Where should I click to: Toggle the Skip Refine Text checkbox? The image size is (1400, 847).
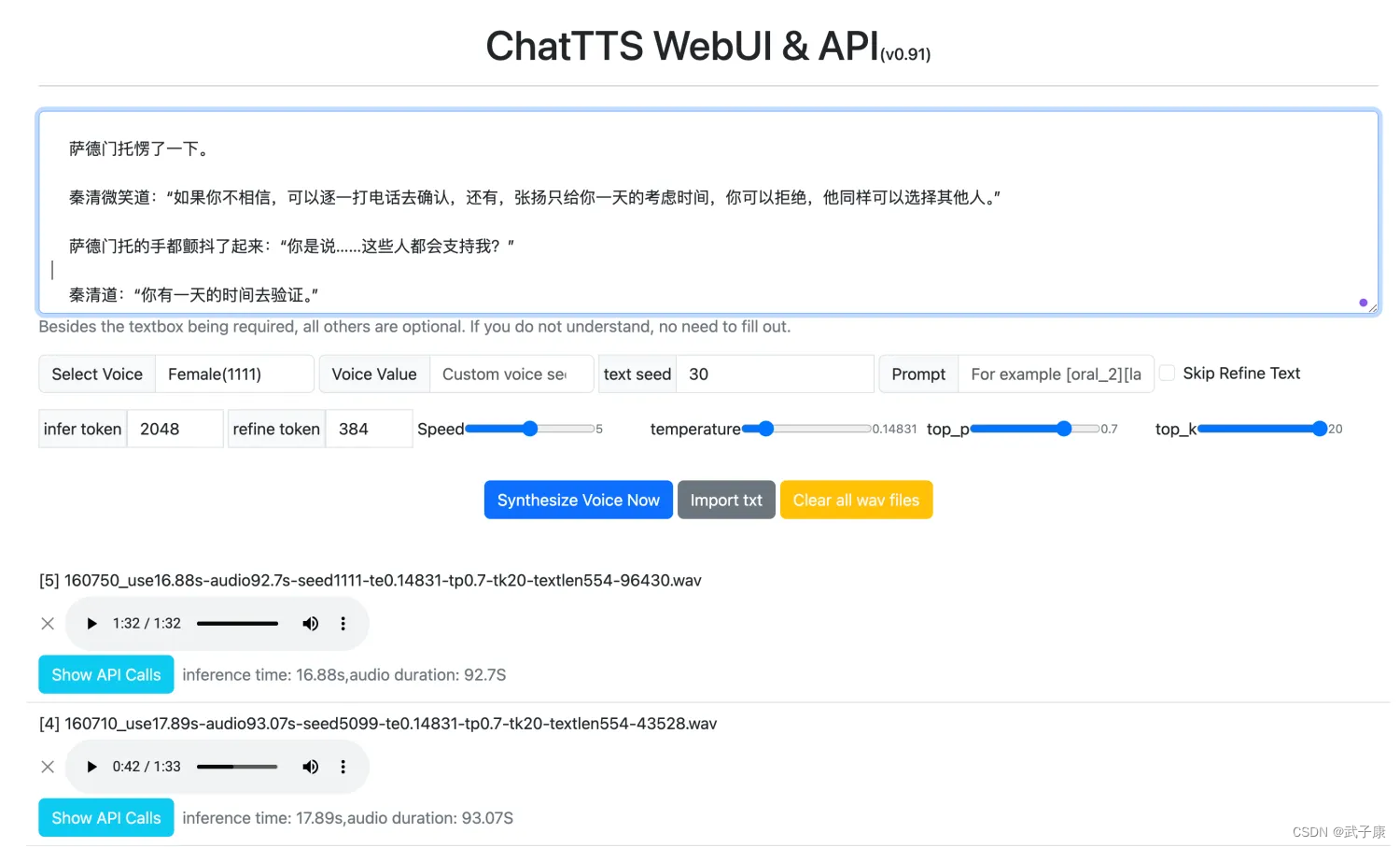1167,373
